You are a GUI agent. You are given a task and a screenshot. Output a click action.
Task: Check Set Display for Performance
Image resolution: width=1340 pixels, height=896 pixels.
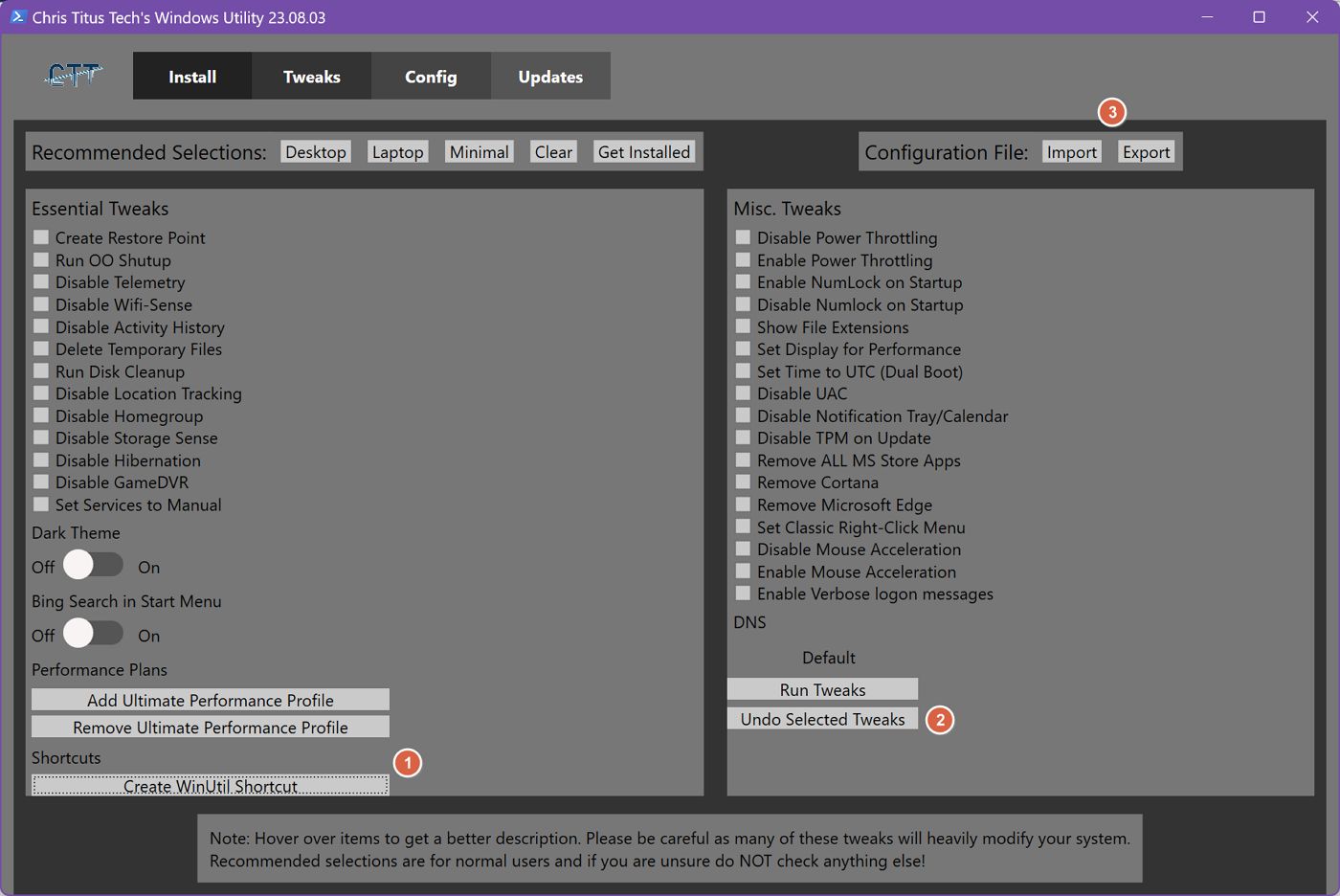[x=743, y=348]
